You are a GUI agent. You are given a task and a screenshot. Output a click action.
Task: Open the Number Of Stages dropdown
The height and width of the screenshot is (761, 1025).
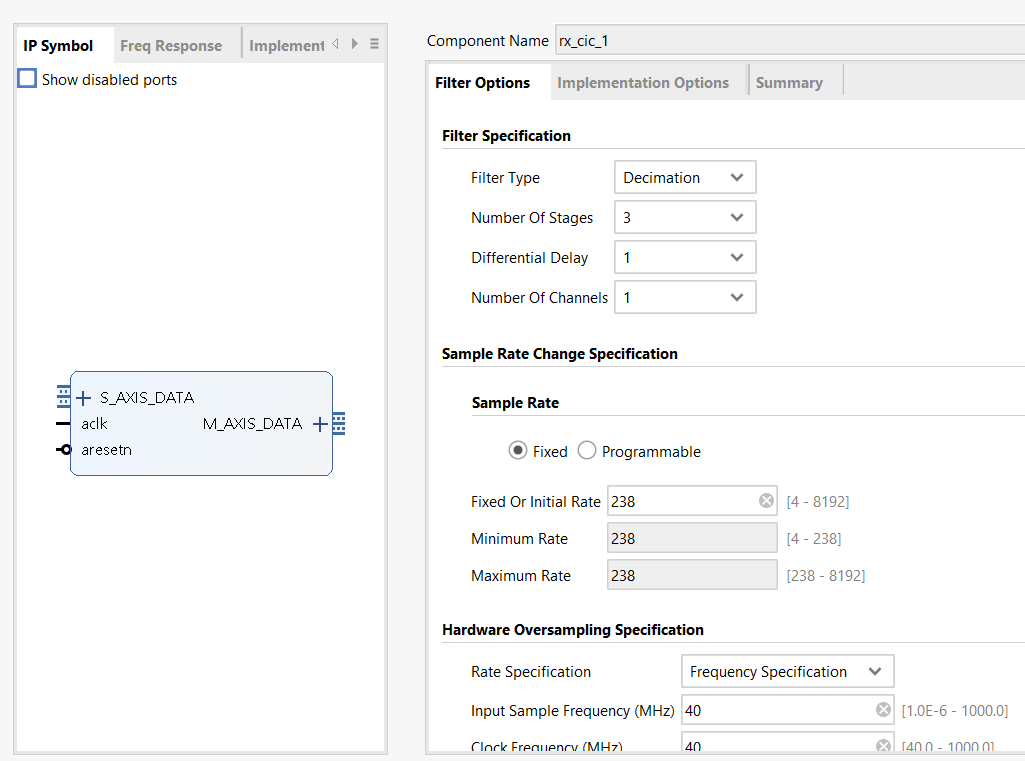pyautogui.click(x=685, y=218)
